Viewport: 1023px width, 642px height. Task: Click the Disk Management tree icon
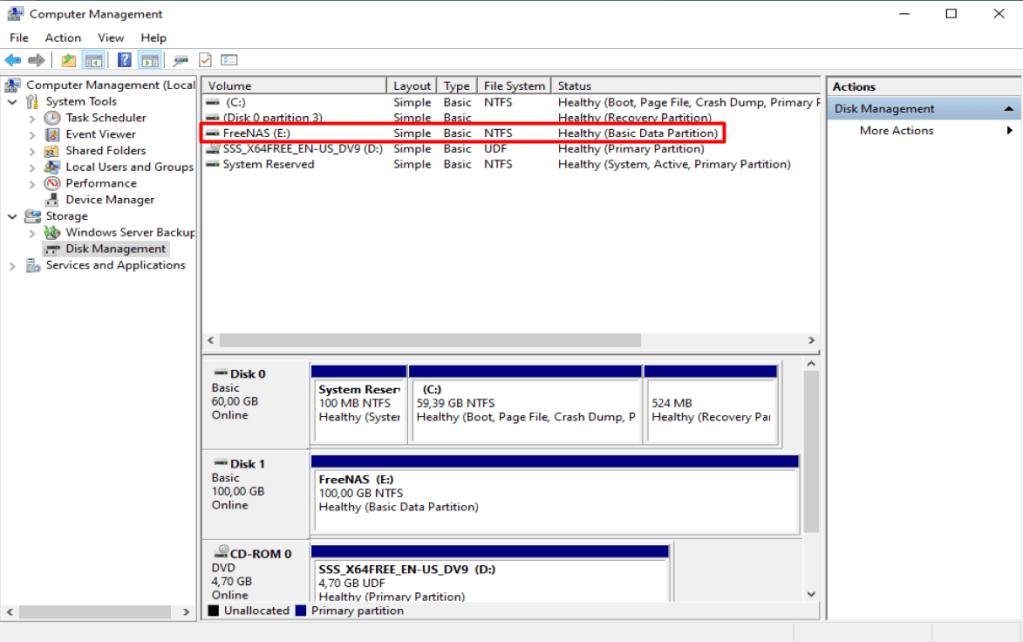pyautogui.click(x=52, y=249)
